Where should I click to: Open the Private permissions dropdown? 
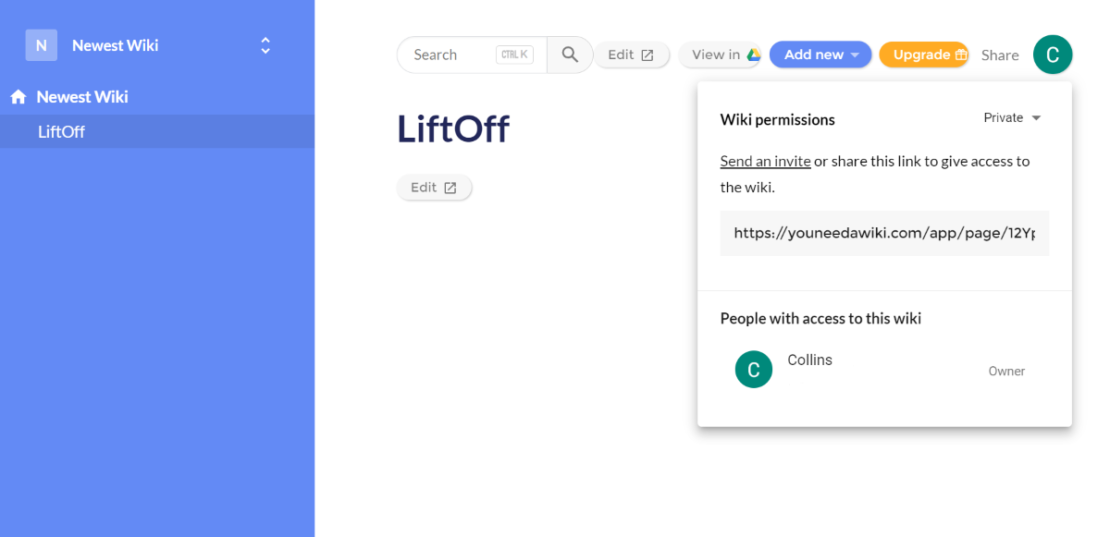[1012, 118]
